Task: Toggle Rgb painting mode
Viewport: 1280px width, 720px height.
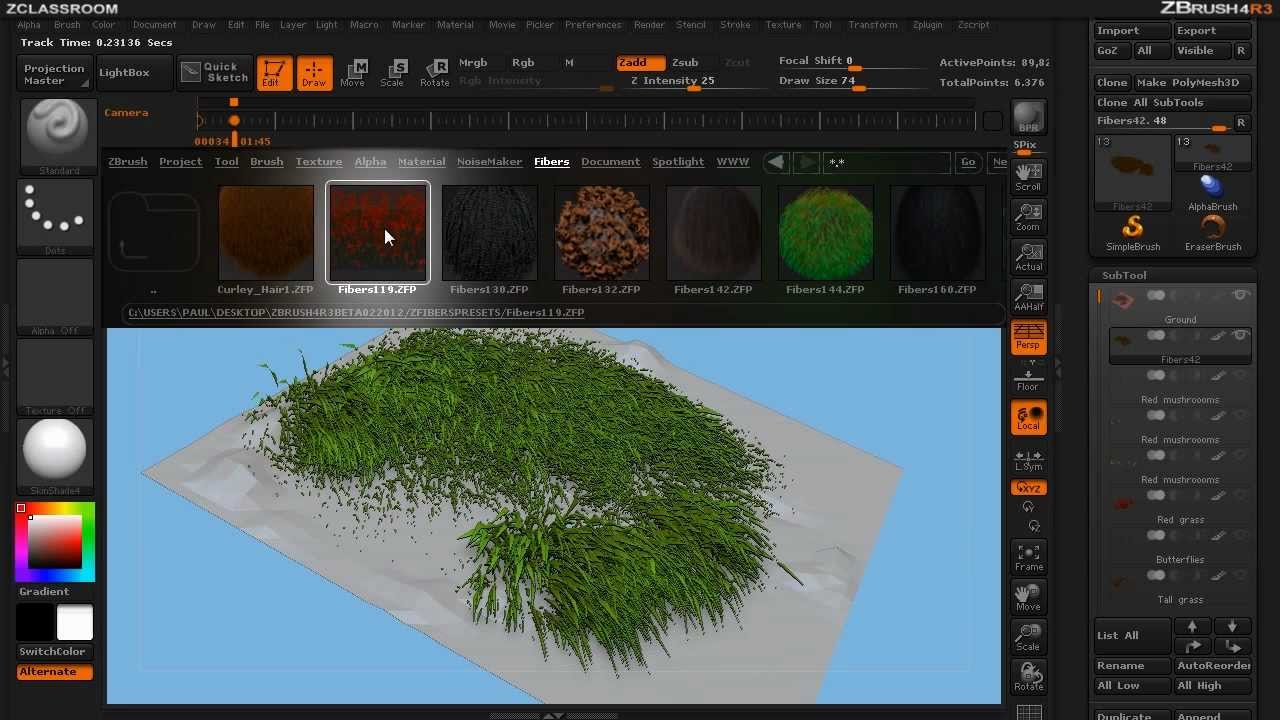Action: (x=523, y=63)
